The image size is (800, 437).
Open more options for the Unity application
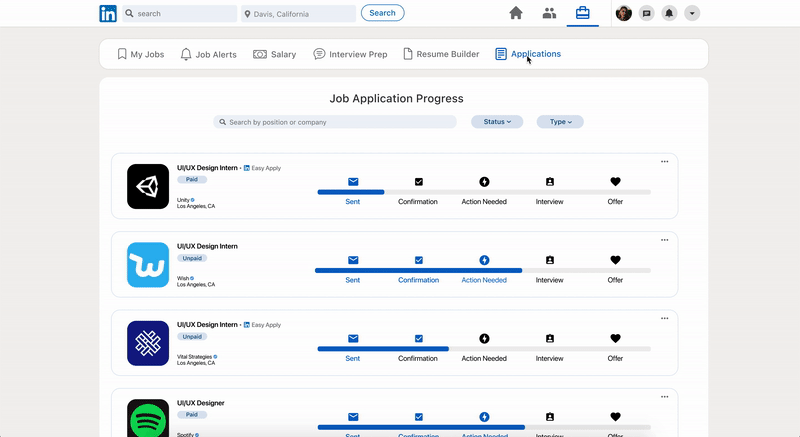pyautogui.click(x=664, y=162)
